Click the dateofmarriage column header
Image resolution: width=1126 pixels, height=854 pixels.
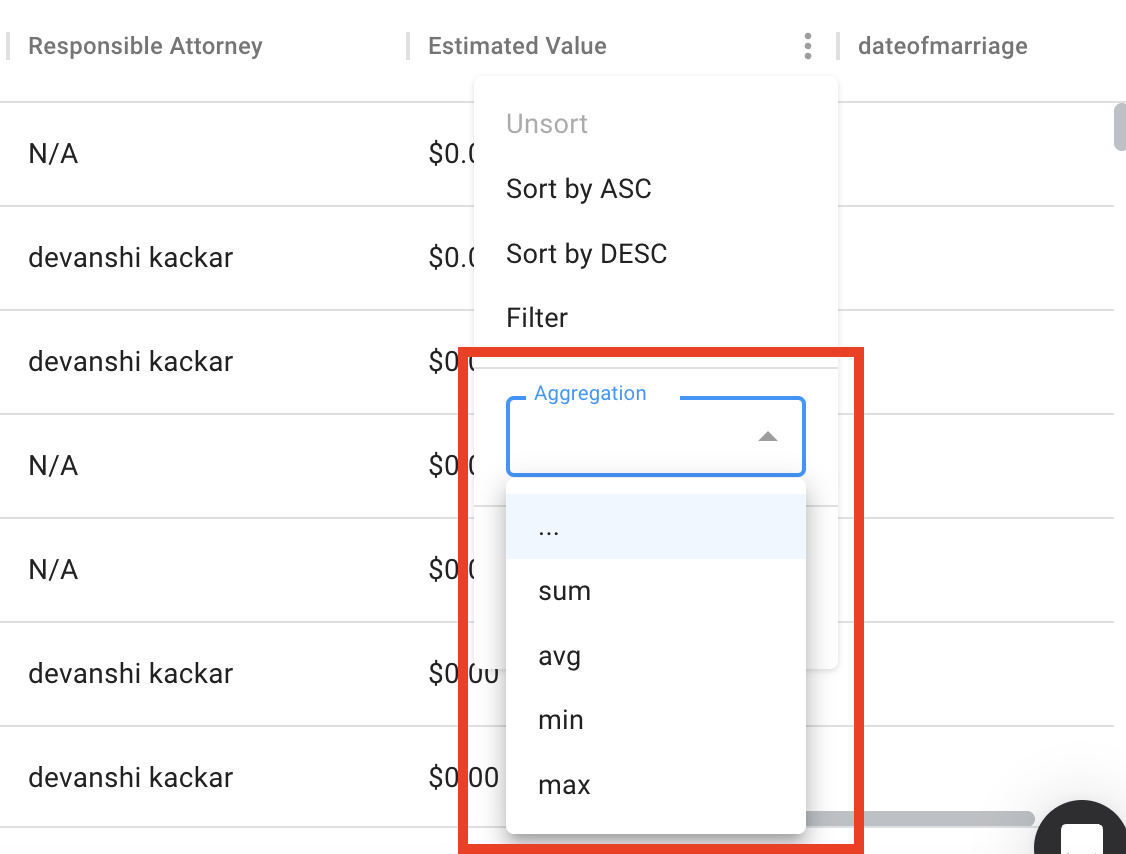coord(942,45)
